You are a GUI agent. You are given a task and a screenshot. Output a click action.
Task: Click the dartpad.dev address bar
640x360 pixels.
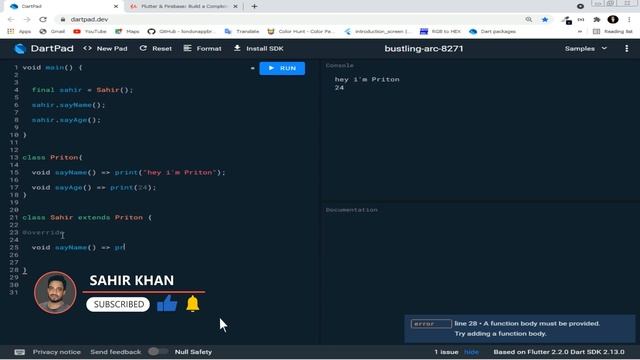click(x=286, y=19)
